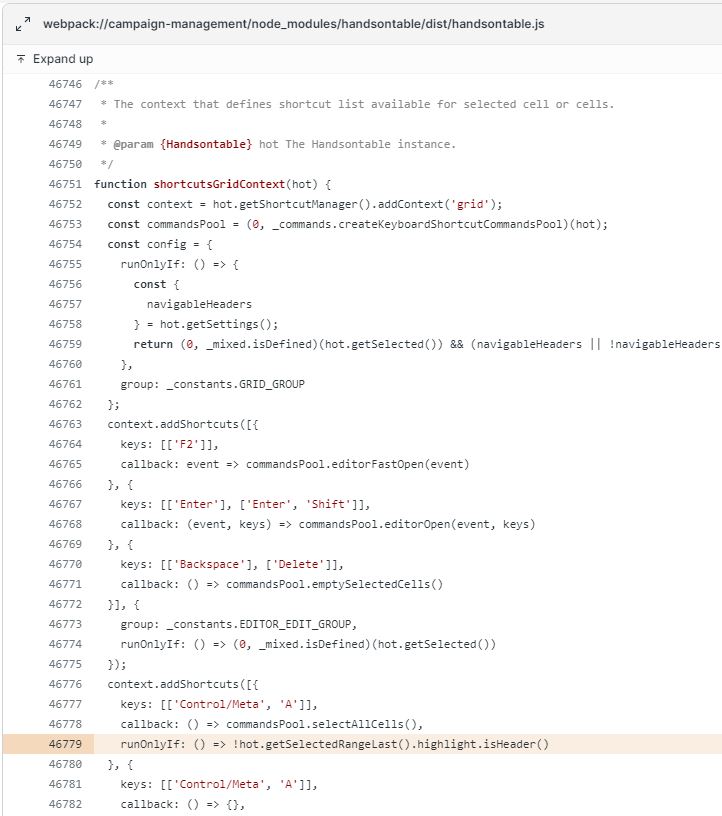722x816 pixels.
Task: Click commandsPool.editorOpen(event, keys) call
Action: tap(417, 524)
